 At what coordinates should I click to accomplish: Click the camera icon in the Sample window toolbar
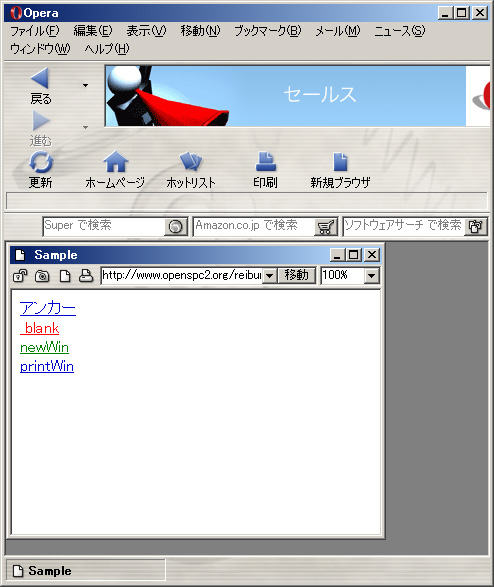[x=42, y=276]
